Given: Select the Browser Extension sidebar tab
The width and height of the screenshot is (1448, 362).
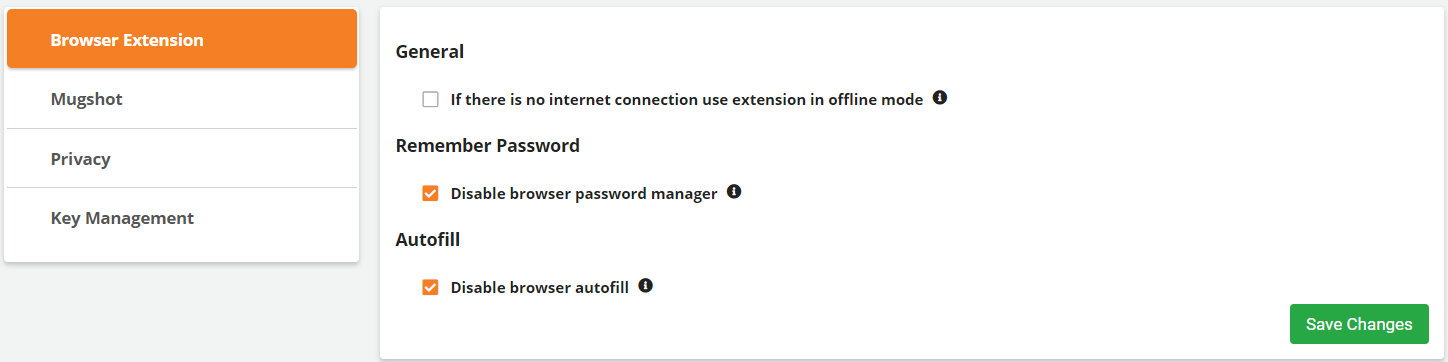Looking at the screenshot, I should coord(182,39).
